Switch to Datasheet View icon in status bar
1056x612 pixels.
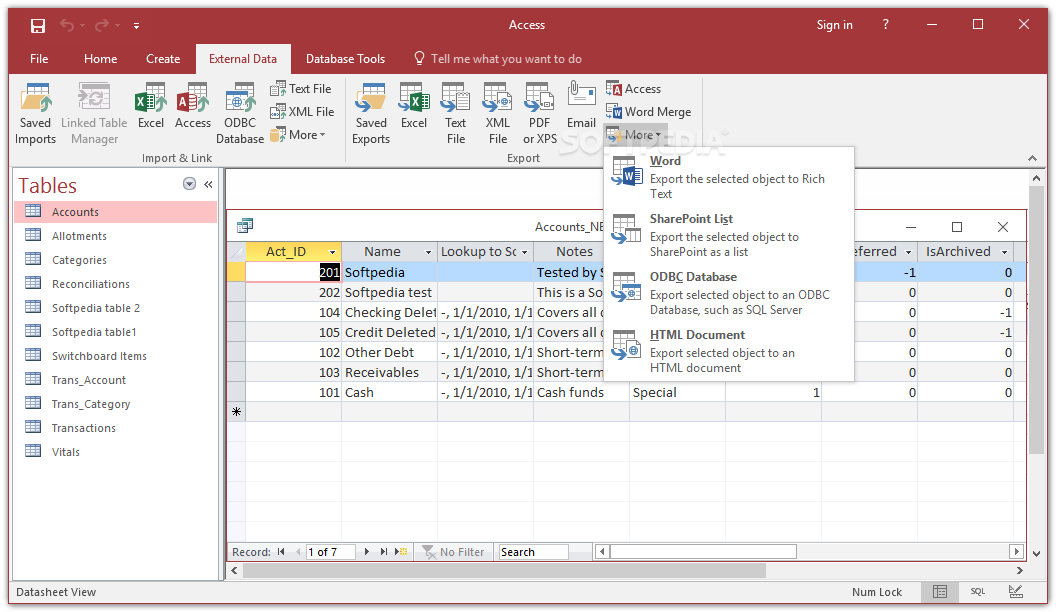tap(940, 592)
